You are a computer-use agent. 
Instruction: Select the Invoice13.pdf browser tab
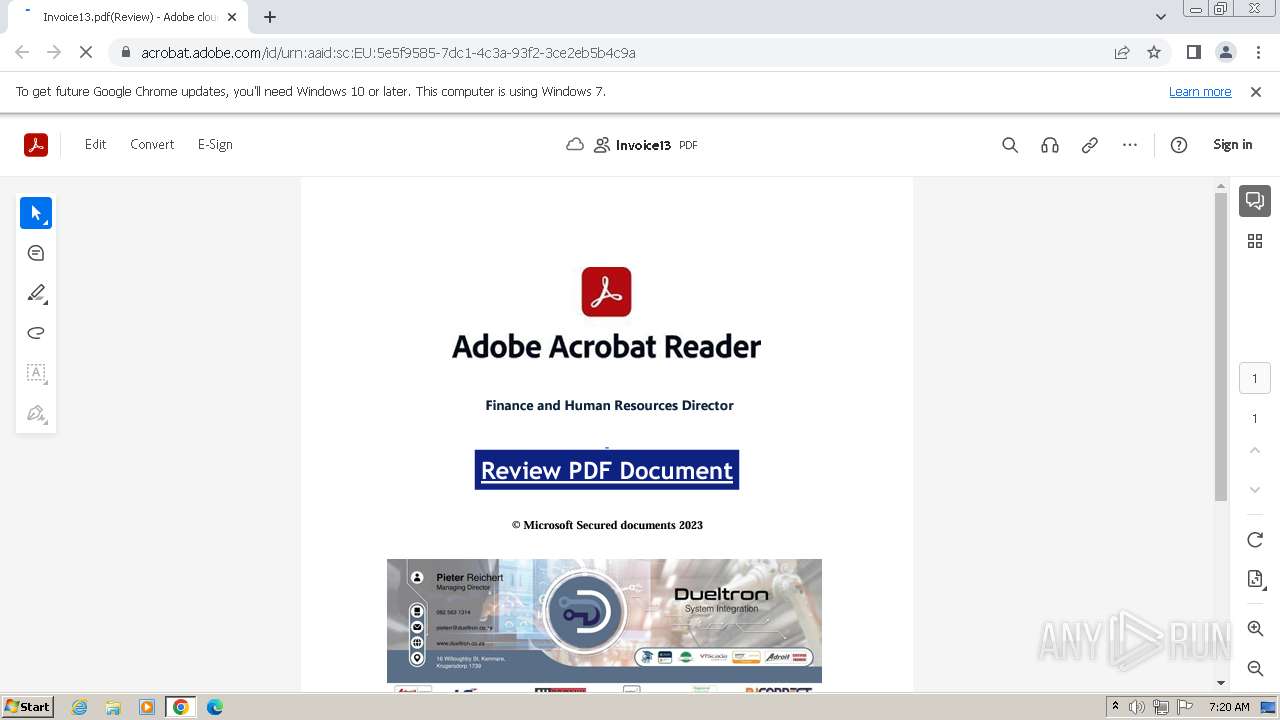coord(126,17)
